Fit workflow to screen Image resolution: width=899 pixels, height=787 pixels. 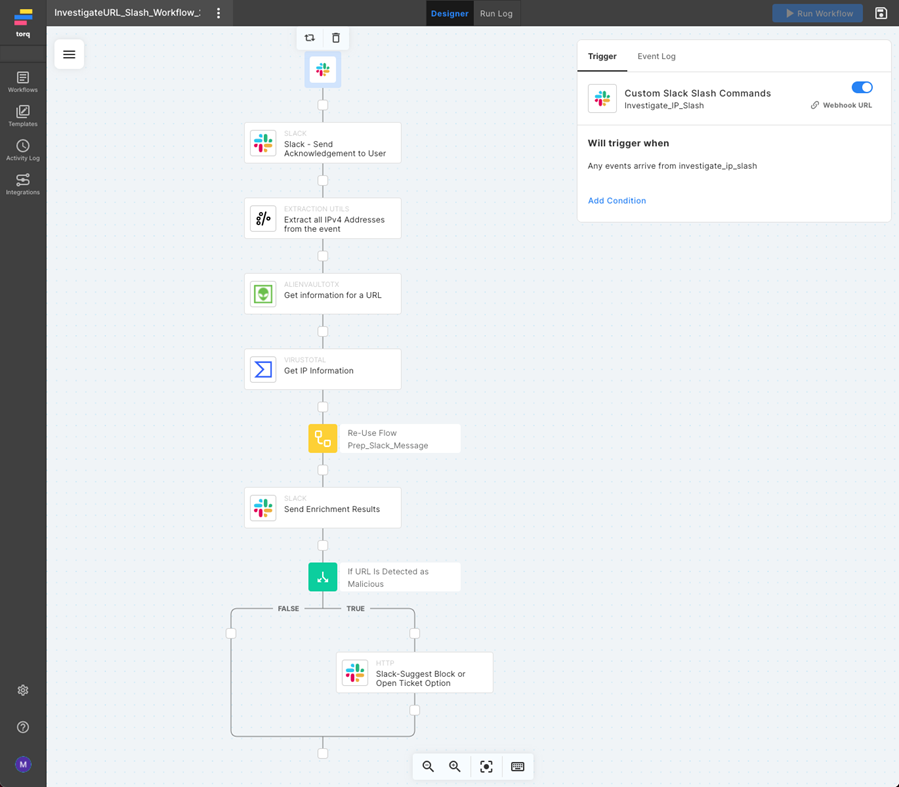pyautogui.click(x=486, y=766)
